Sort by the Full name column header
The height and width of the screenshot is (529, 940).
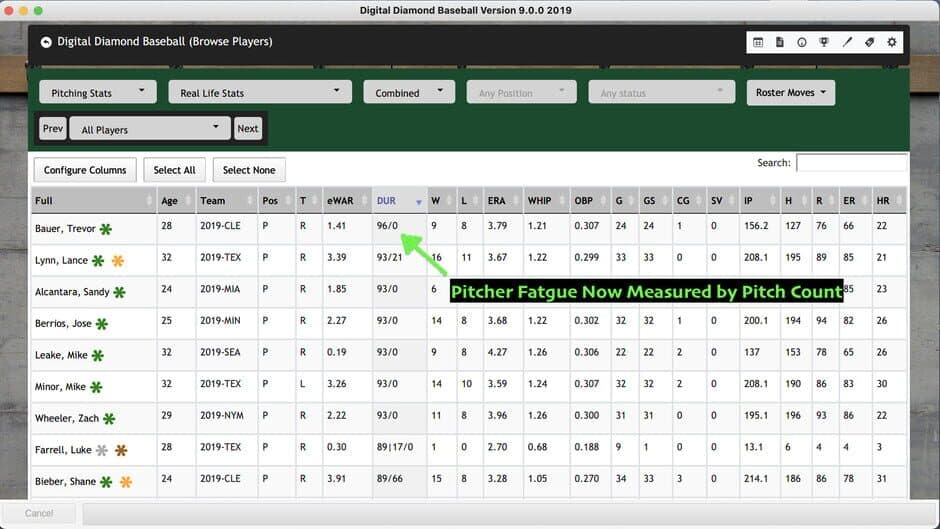(94, 200)
